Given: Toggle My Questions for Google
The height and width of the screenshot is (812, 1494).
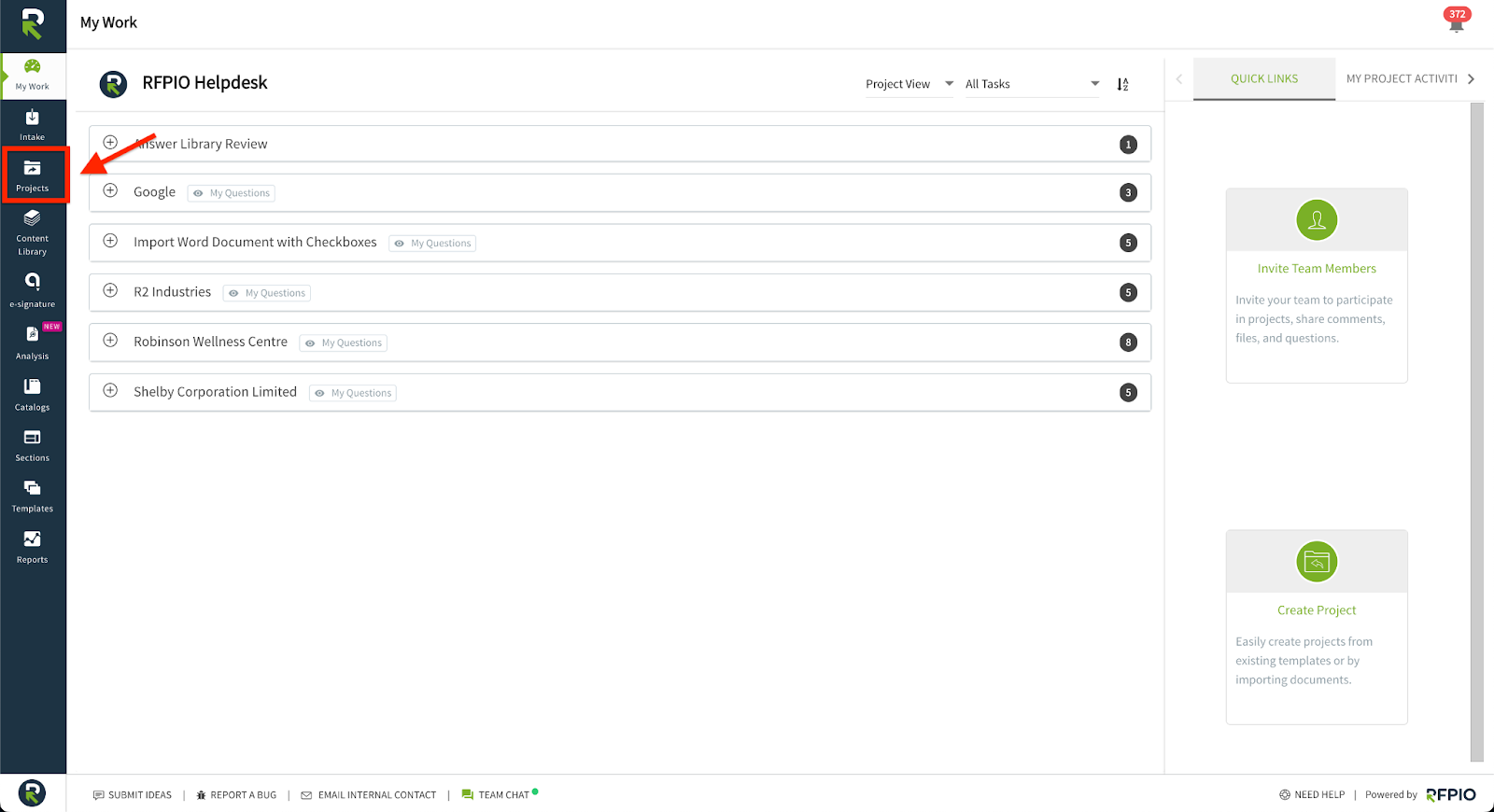Looking at the screenshot, I should 232,193.
